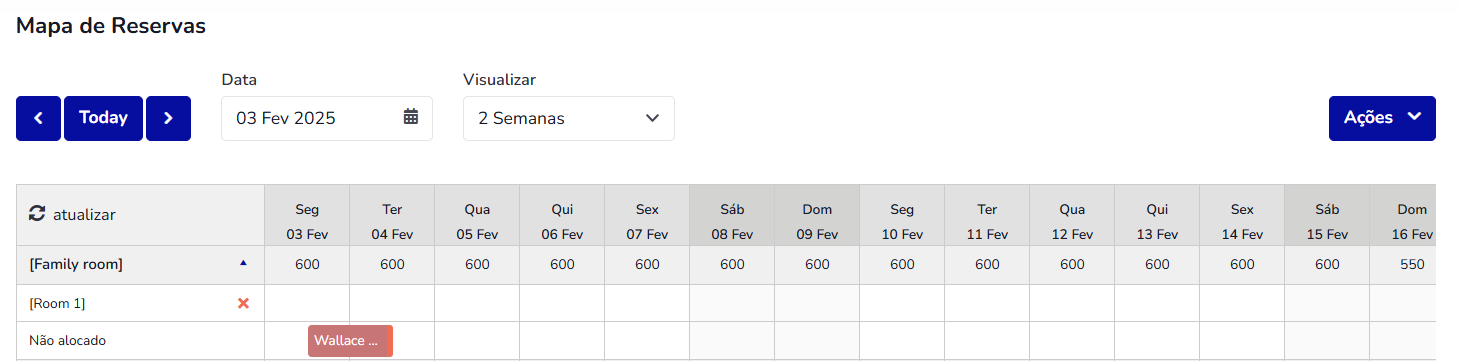The height and width of the screenshot is (361, 1459).
Task: Collapse the Family room group triangle
Action: click(x=243, y=264)
